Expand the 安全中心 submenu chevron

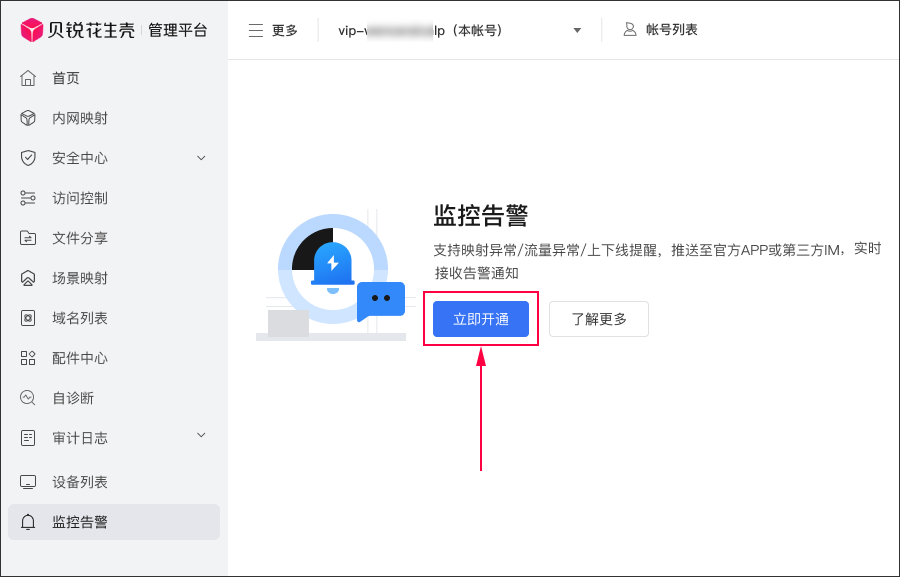(201, 158)
